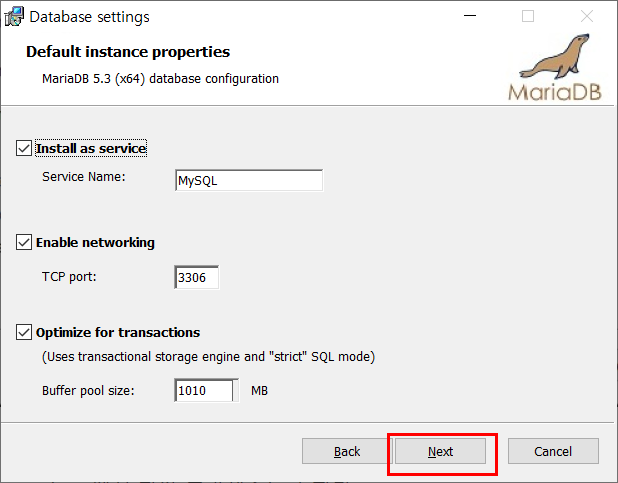This screenshot has height=483, width=618.
Task: Cancel the MariaDB installation
Action: 553,451
